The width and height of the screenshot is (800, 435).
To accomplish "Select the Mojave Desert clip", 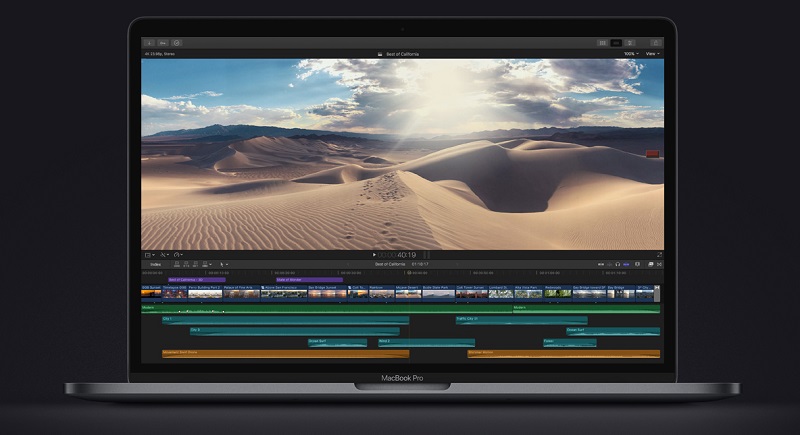I will point(408,294).
